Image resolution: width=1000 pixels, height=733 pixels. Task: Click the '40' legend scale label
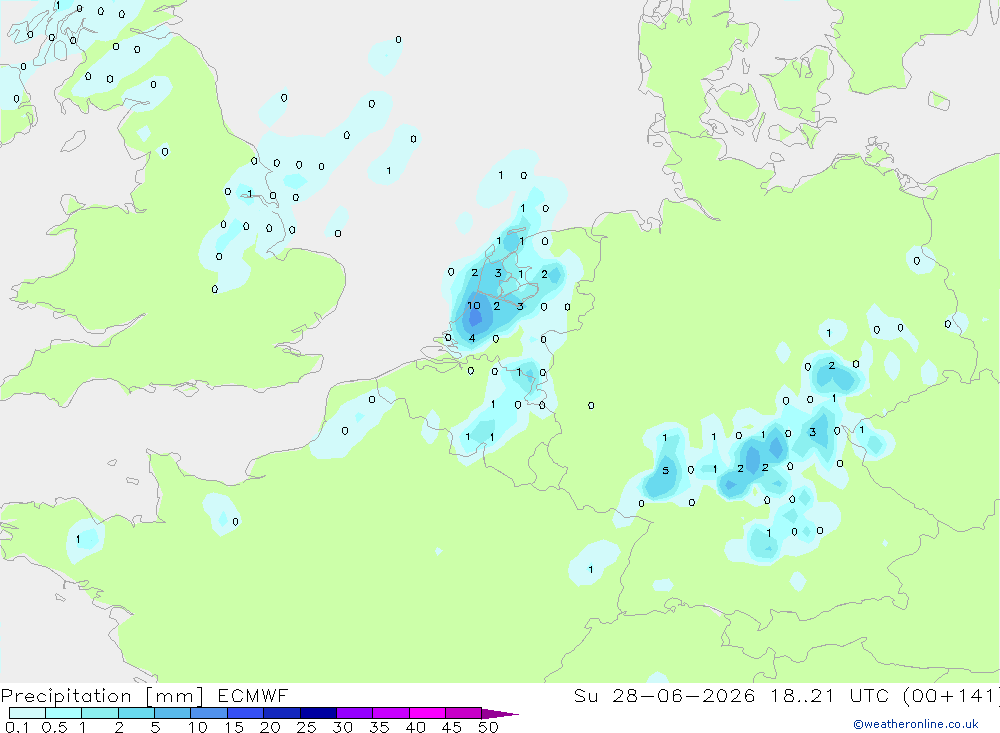pos(415,727)
